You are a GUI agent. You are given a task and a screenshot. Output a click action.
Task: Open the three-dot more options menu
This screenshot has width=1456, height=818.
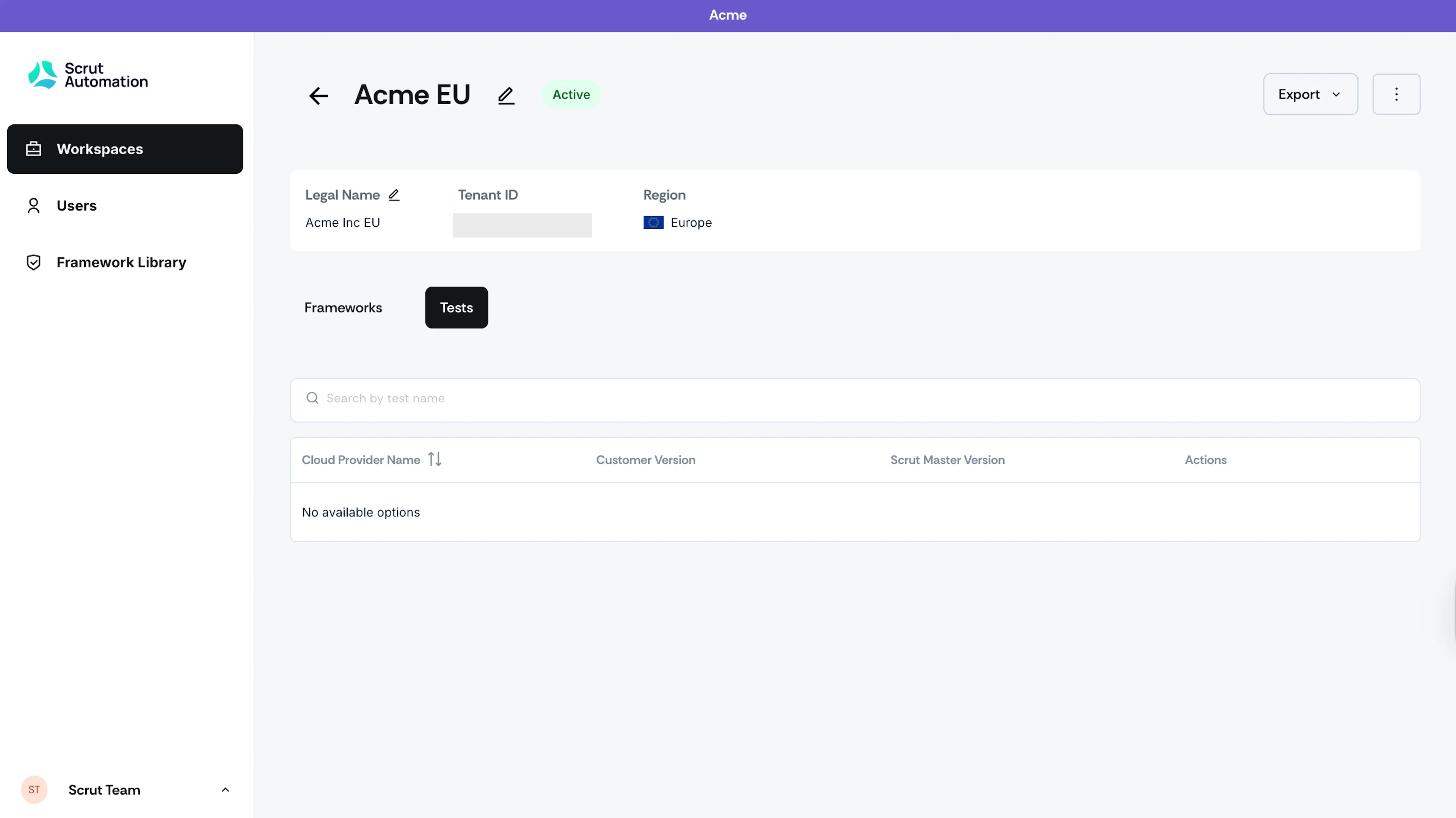tap(1396, 94)
